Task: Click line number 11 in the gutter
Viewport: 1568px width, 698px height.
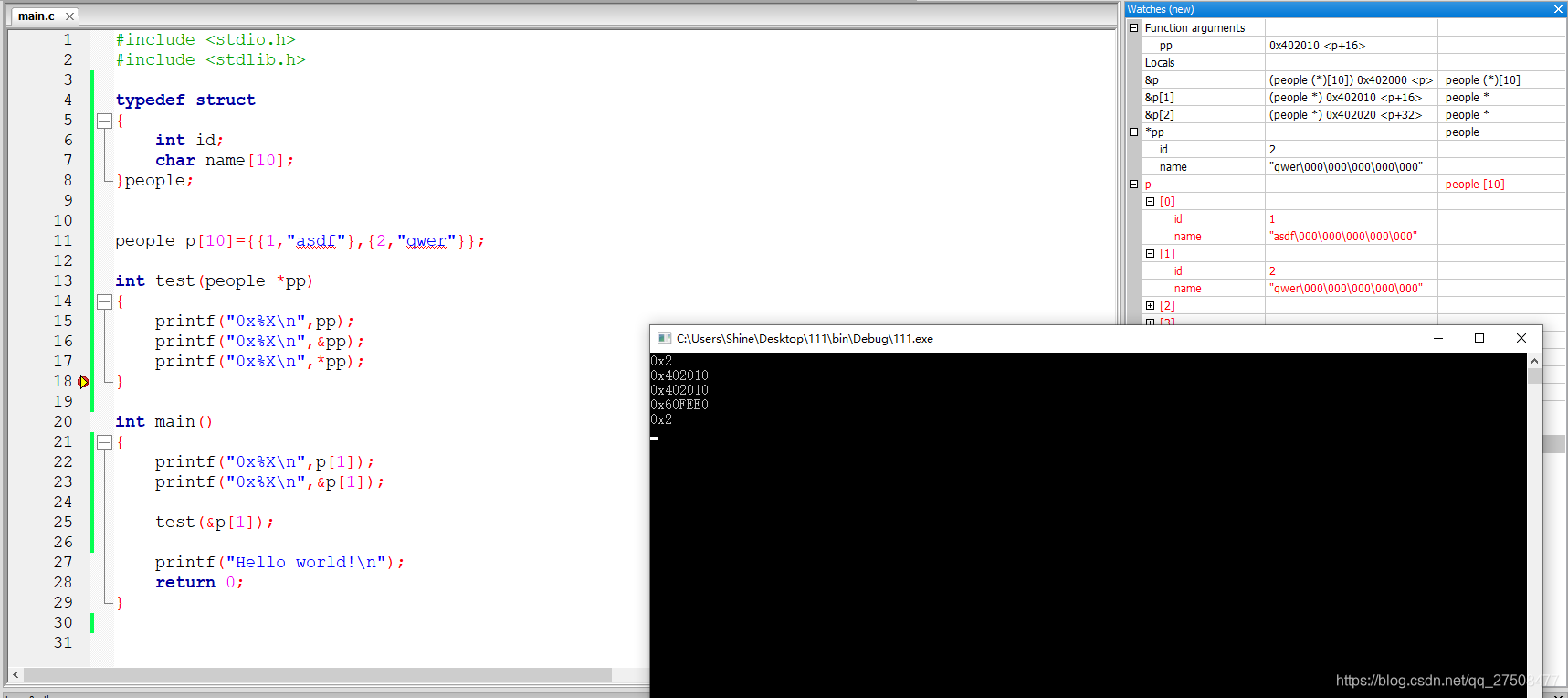Action: [x=62, y=241]
